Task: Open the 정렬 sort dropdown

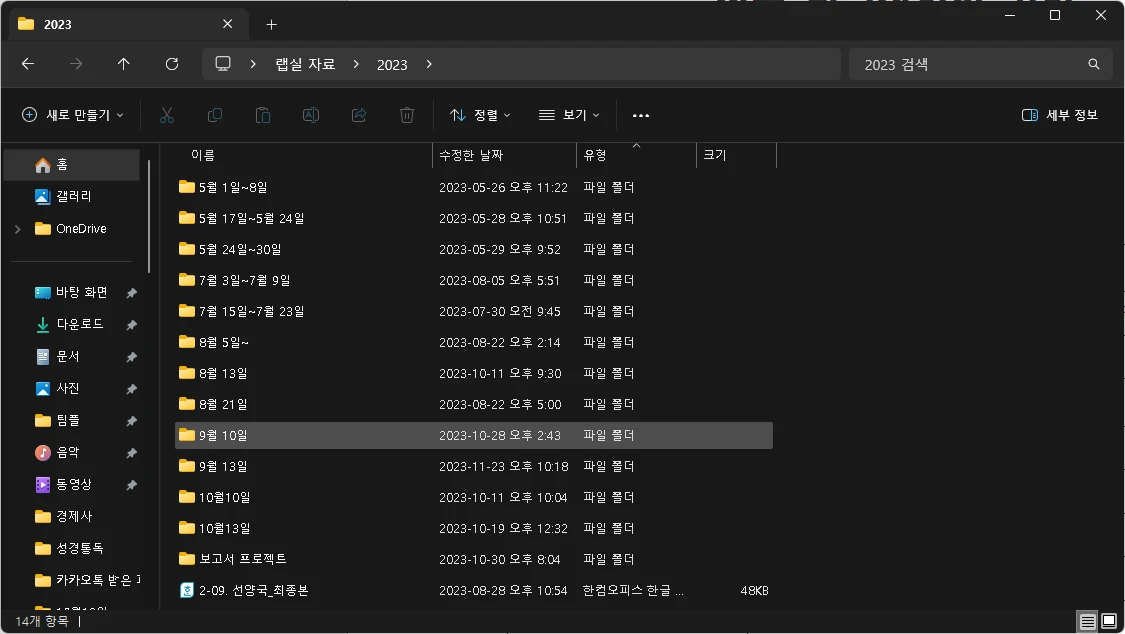Action: tap(479, 114)
